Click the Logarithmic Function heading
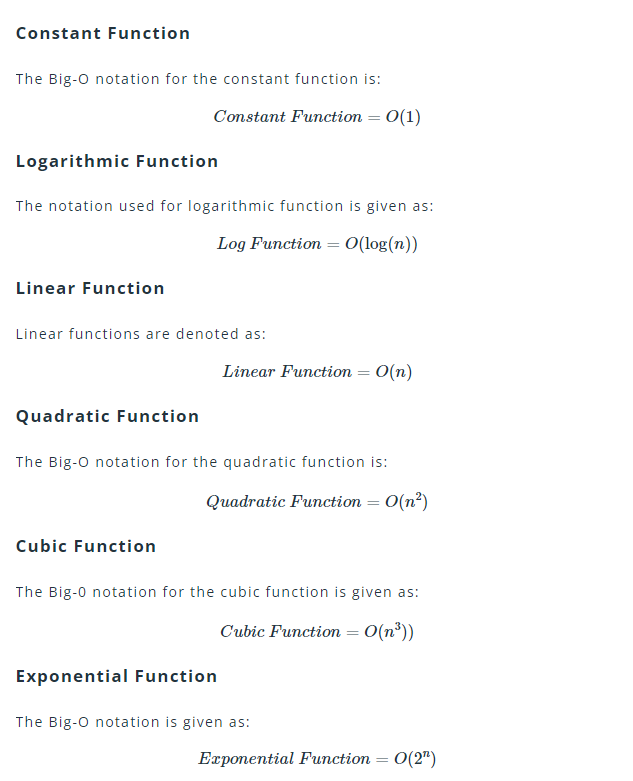633x781 pixels. tap(117, 161)
